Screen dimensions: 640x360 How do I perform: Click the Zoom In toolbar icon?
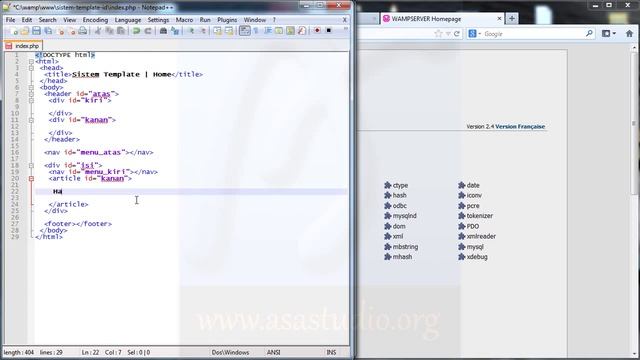[191, 31]
